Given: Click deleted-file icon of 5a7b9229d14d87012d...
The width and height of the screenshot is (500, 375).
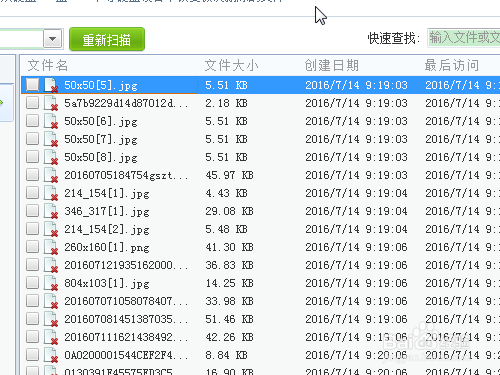Looking at the screenshot, I should point(51,103).
